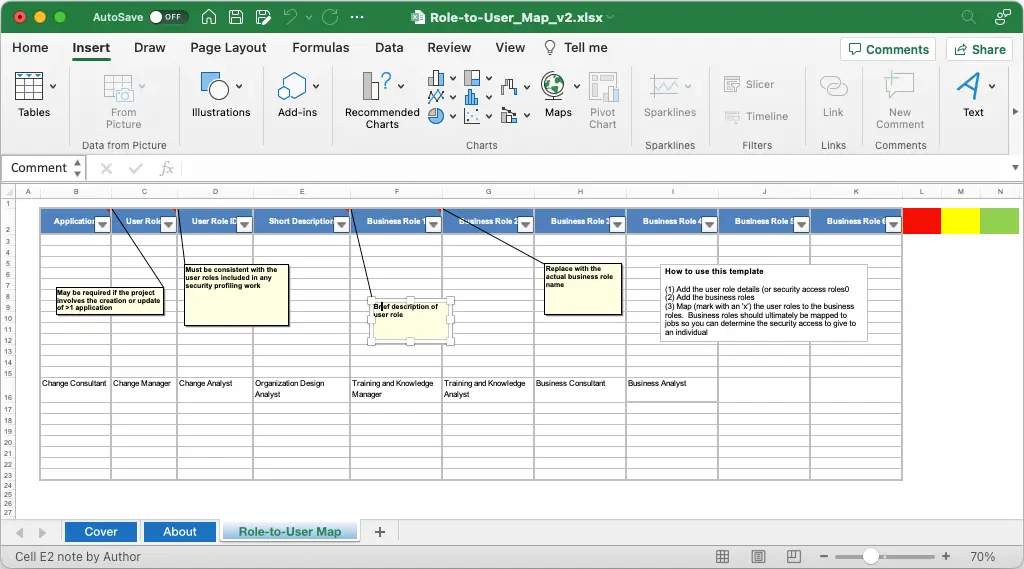
Task: Open the Home icon in title bar
Action: 209,17
